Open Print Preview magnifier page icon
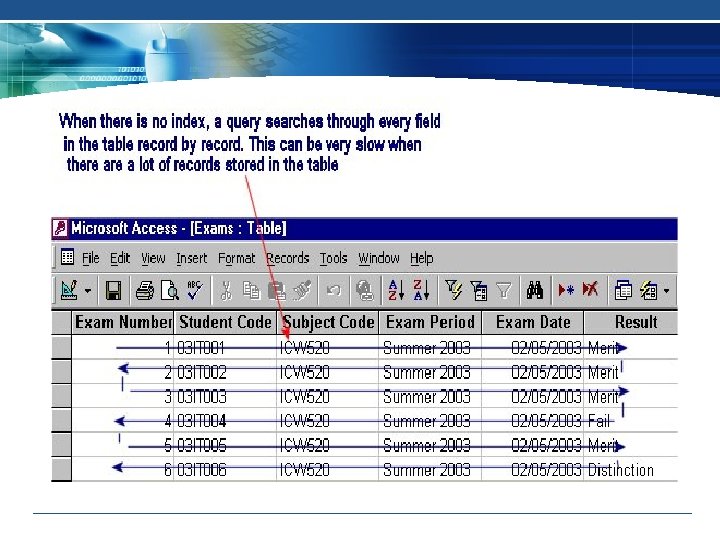The image size is (720, 540). pos(169,291)
